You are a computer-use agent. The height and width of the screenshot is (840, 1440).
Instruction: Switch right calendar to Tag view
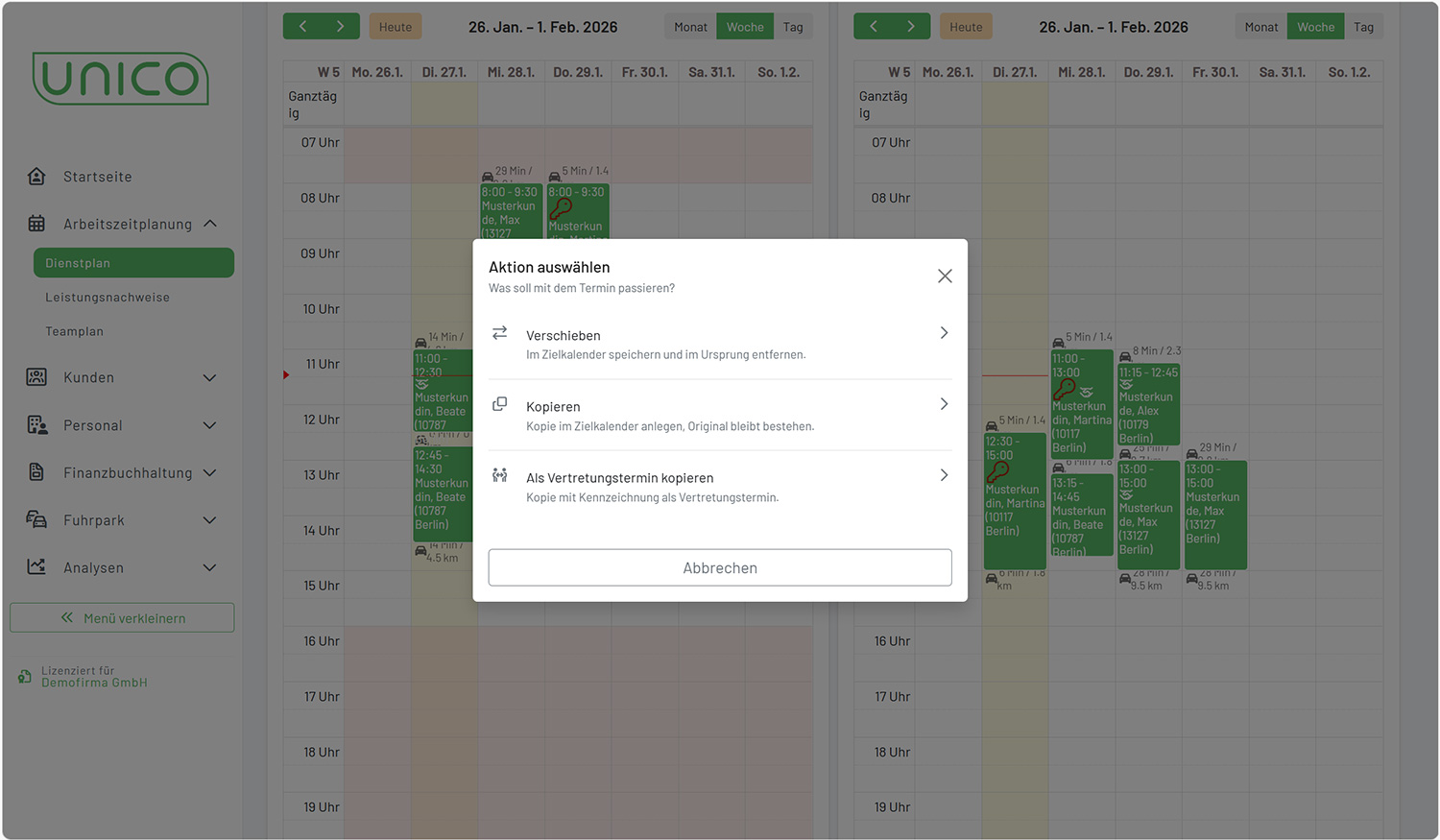(1363, 27)
